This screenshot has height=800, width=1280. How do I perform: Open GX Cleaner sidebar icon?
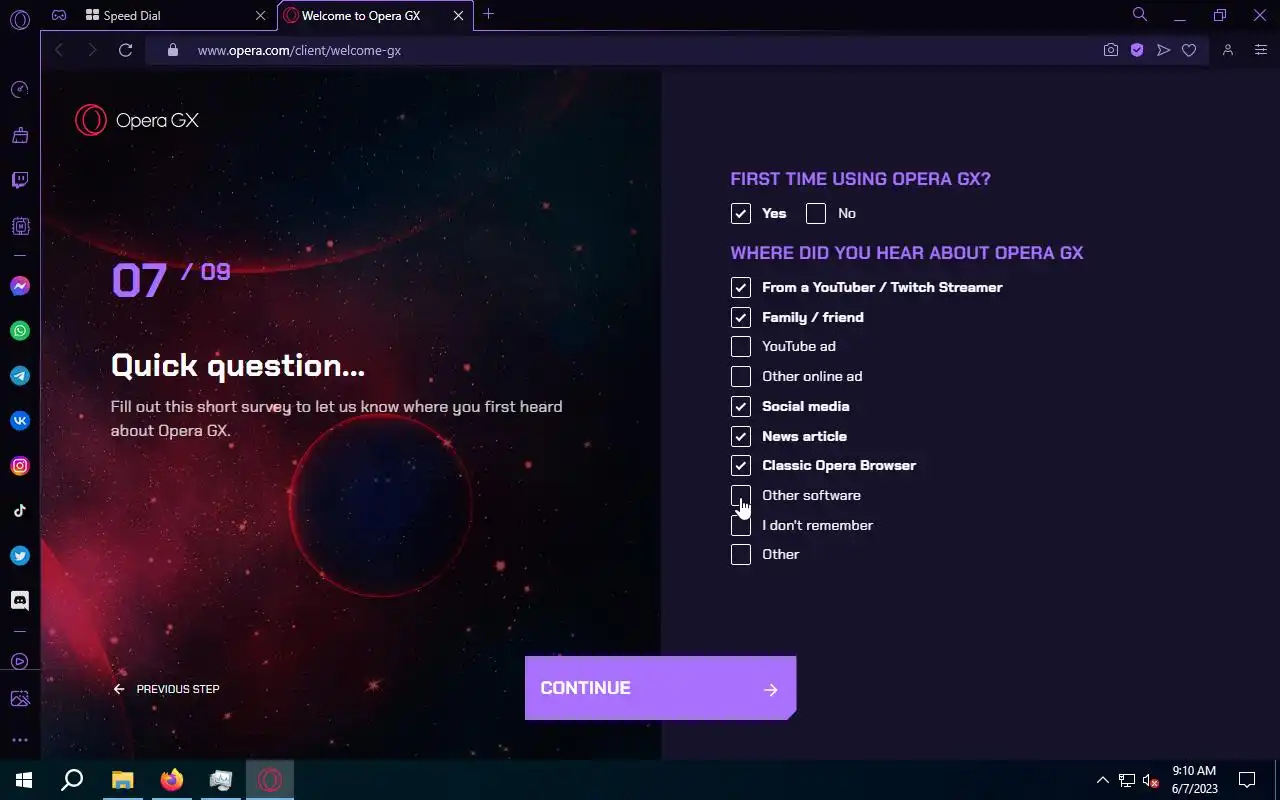point(20,135)
